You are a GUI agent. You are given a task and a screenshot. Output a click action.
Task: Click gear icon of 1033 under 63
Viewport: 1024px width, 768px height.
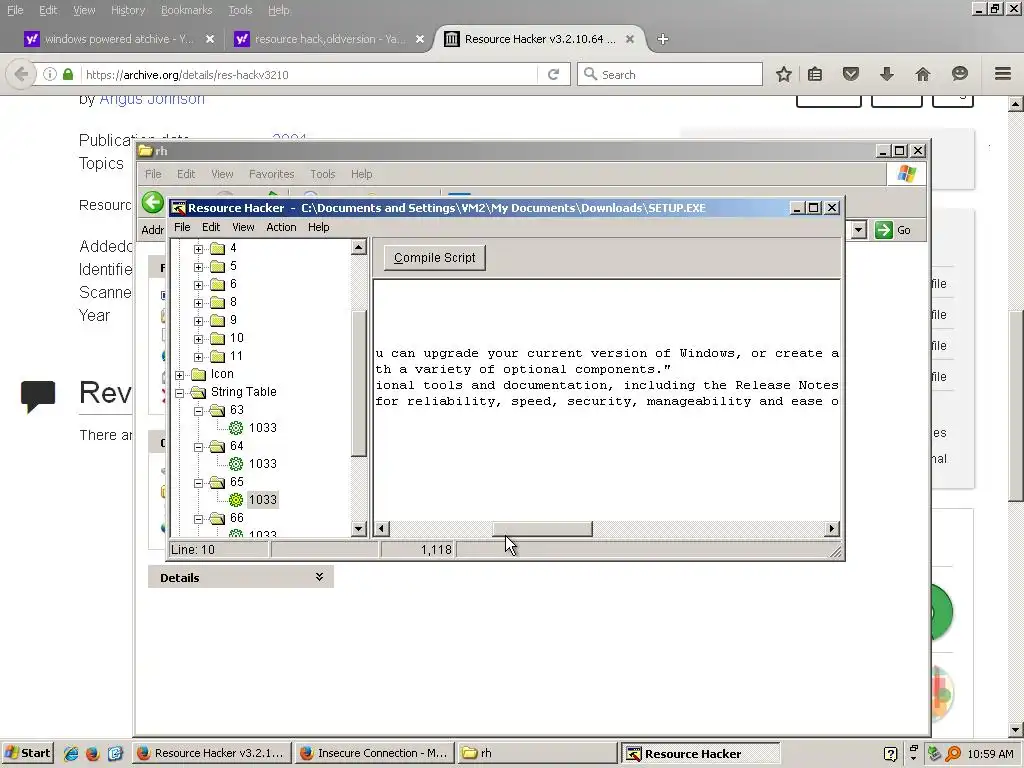pos(236,428)
